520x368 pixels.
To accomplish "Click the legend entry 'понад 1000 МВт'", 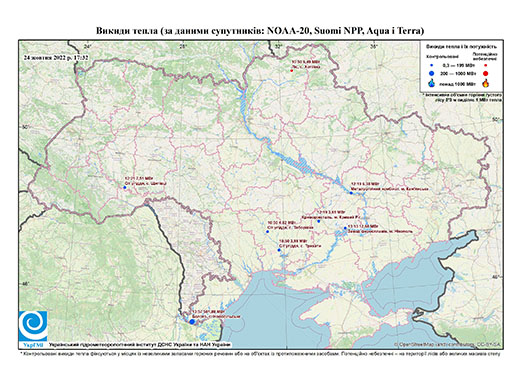I will (459, 83).
